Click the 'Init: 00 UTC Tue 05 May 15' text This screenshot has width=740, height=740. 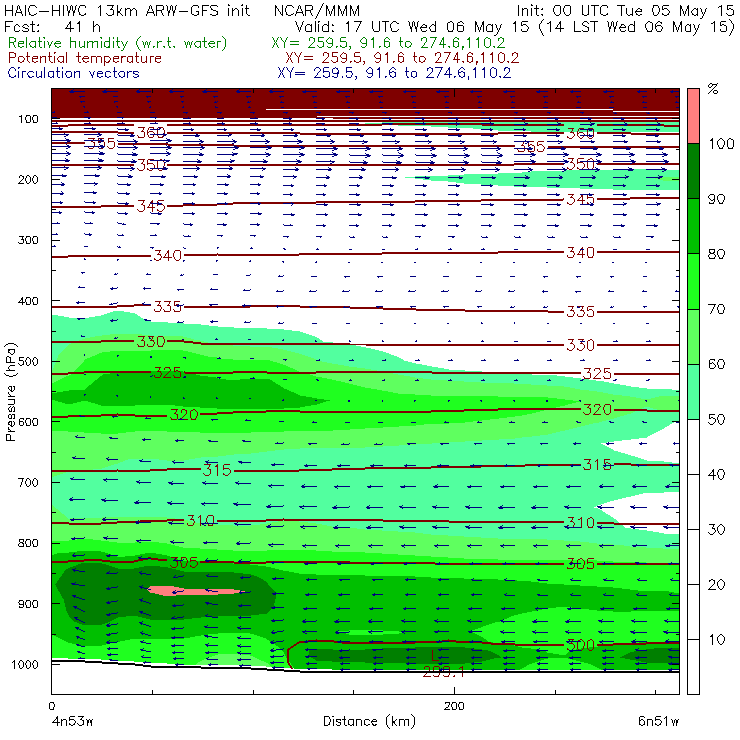tap(625, 10)
